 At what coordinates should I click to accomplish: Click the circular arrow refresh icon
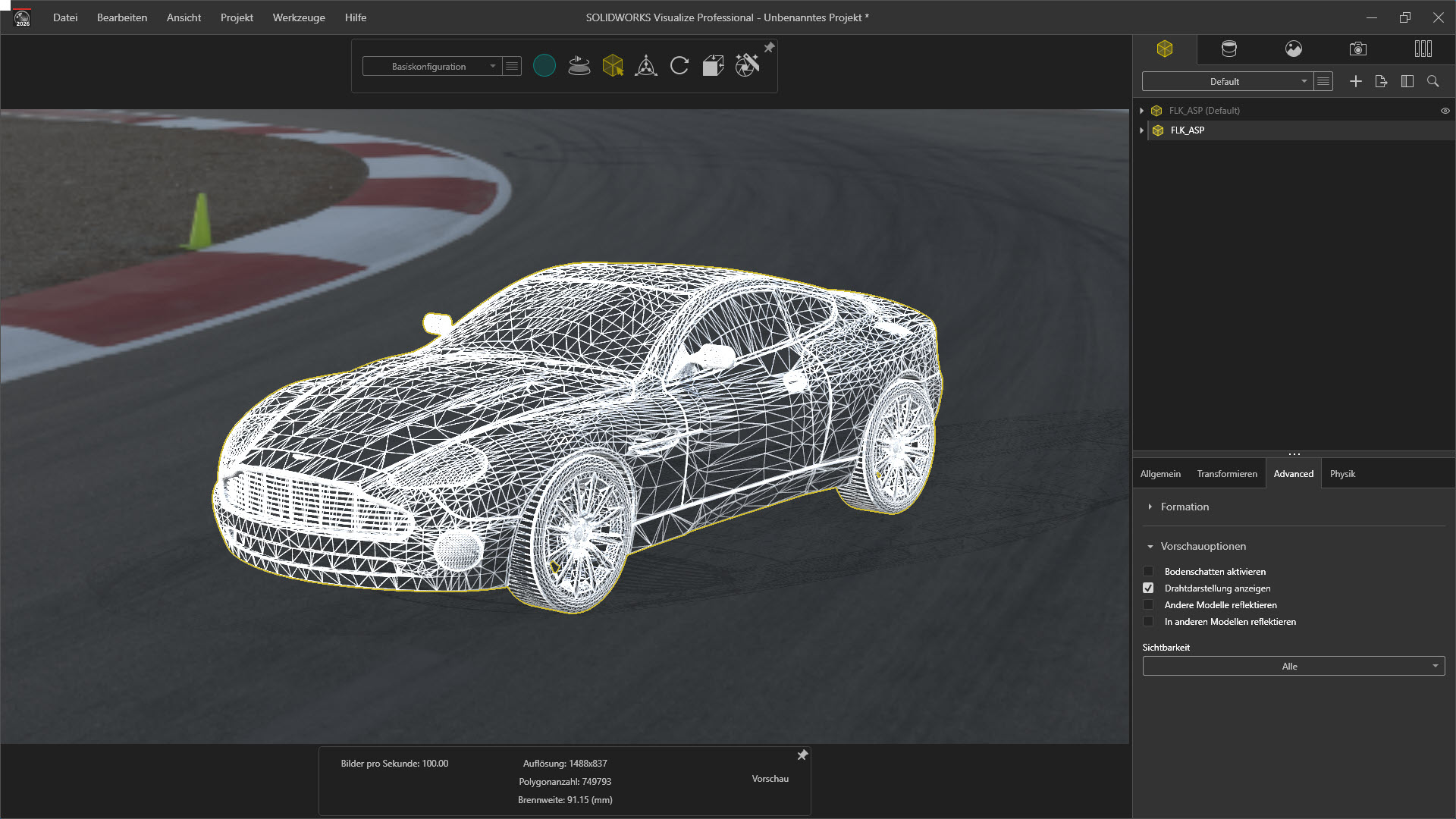tap(679, 66)
